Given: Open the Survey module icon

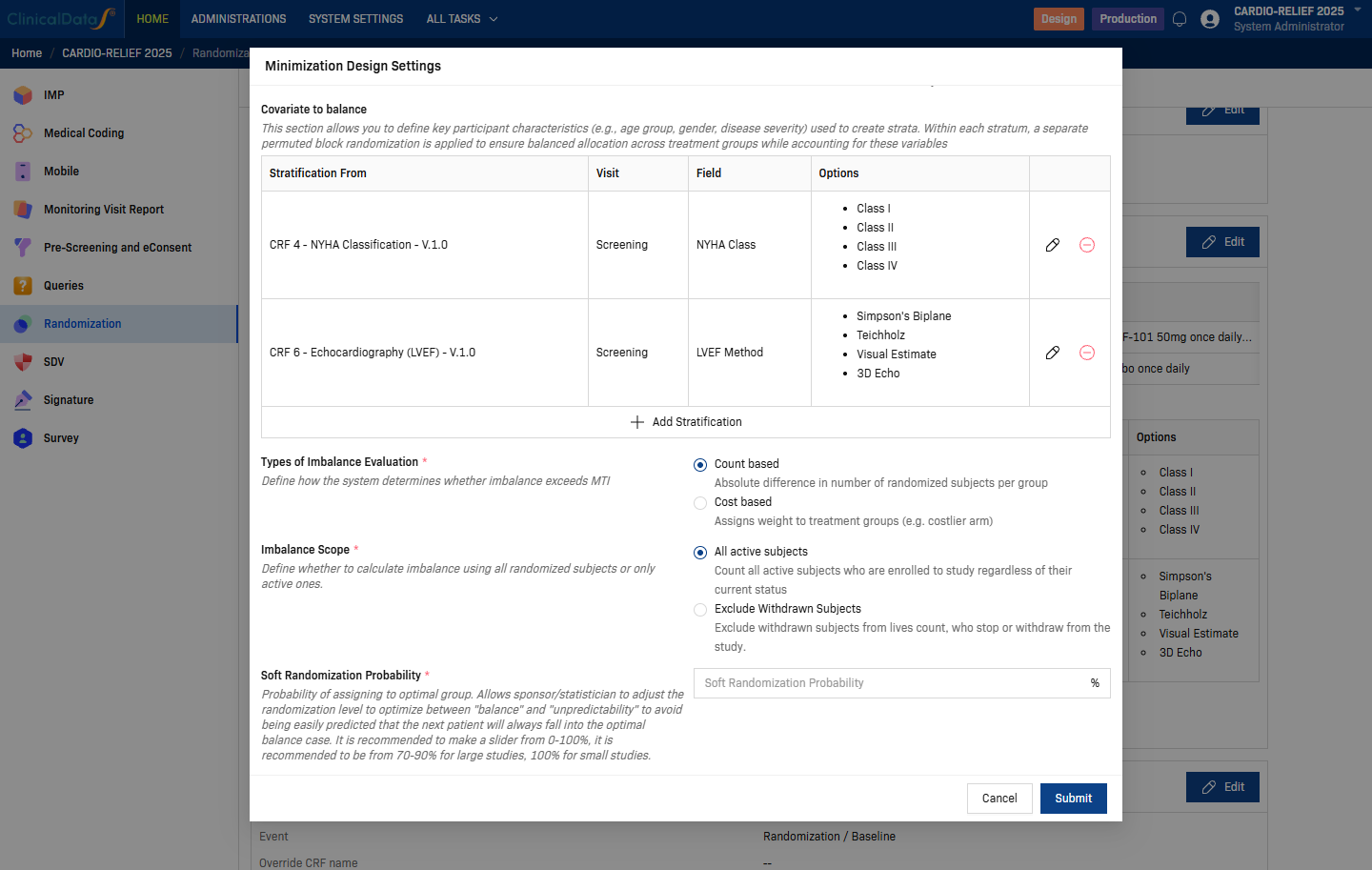Looking at the screenshot, I should pyautogui.click(x=23, y=438).
